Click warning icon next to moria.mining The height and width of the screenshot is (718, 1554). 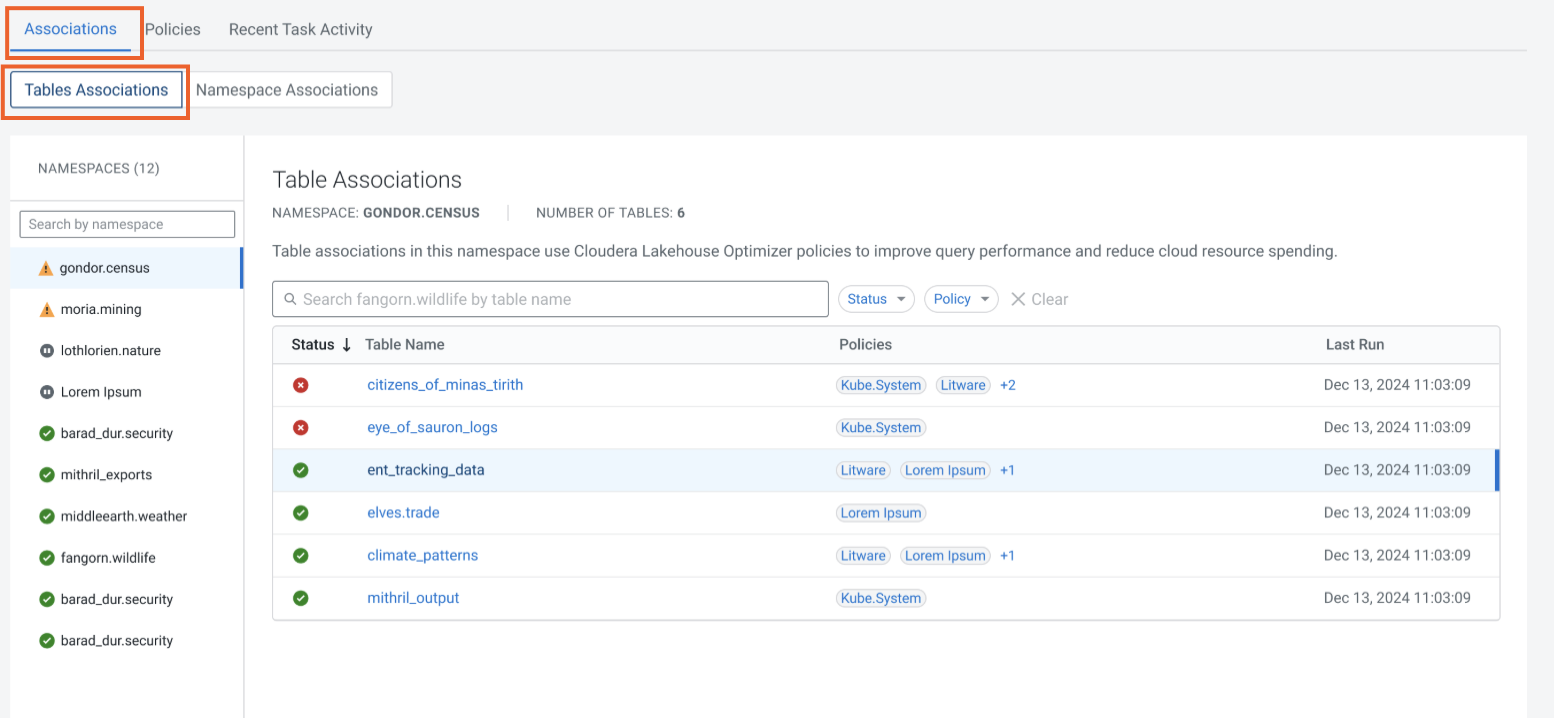46,310
